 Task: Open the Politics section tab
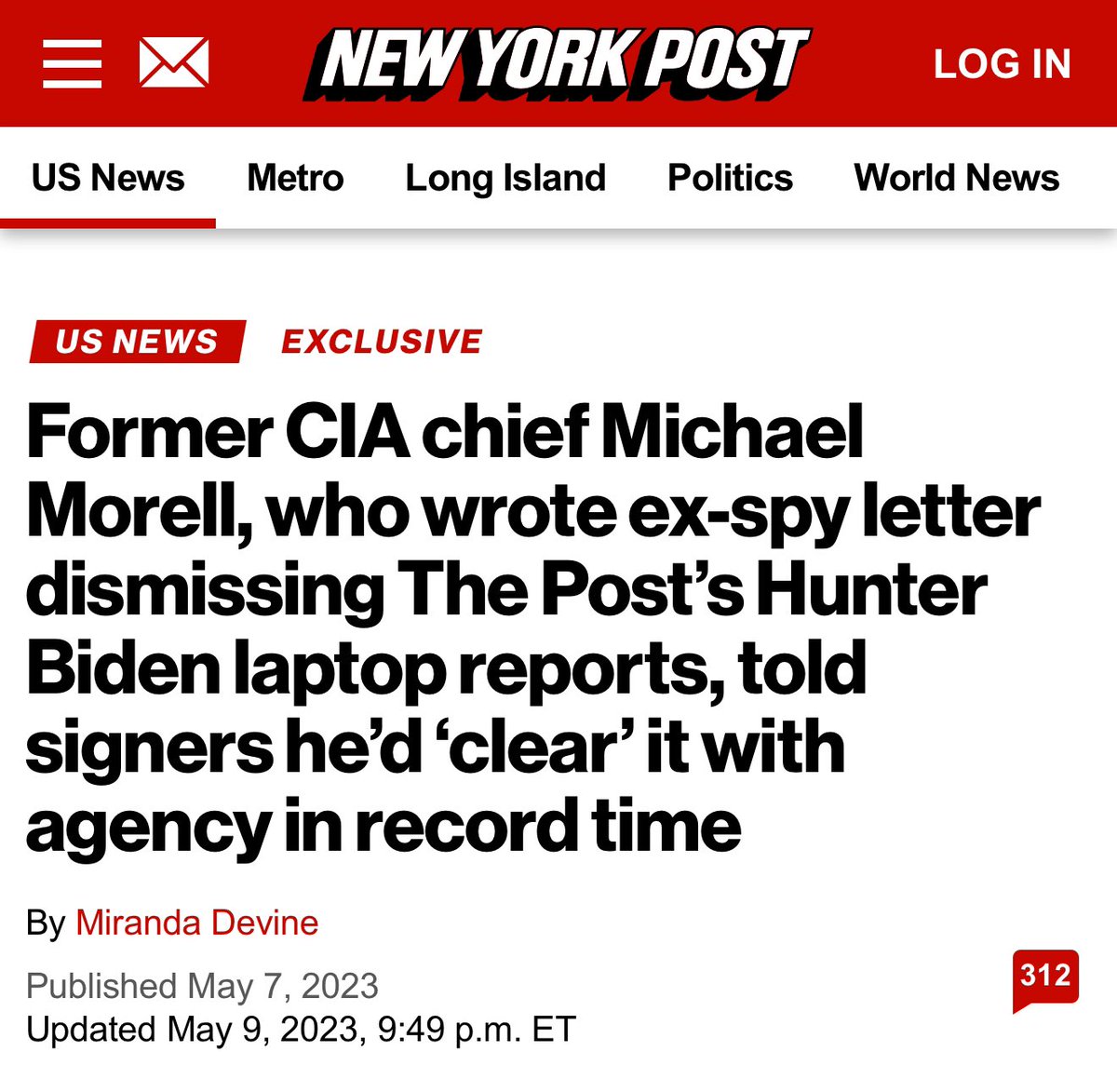point(730,178)
